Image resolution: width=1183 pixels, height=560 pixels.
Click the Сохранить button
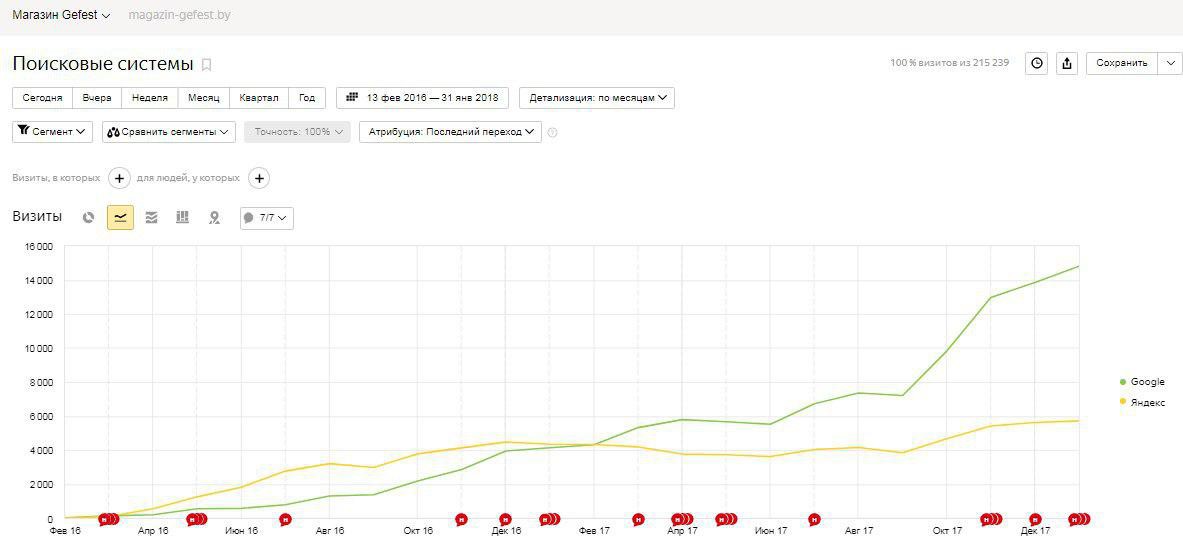pyautogui.click(x=1122, y=63)
